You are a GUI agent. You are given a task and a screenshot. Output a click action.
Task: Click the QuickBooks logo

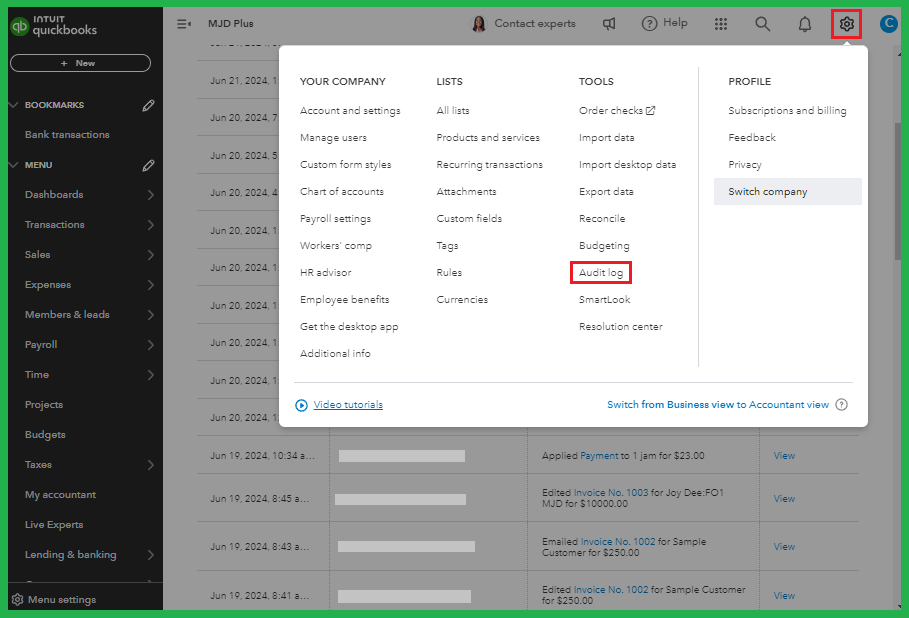(53, 26)
